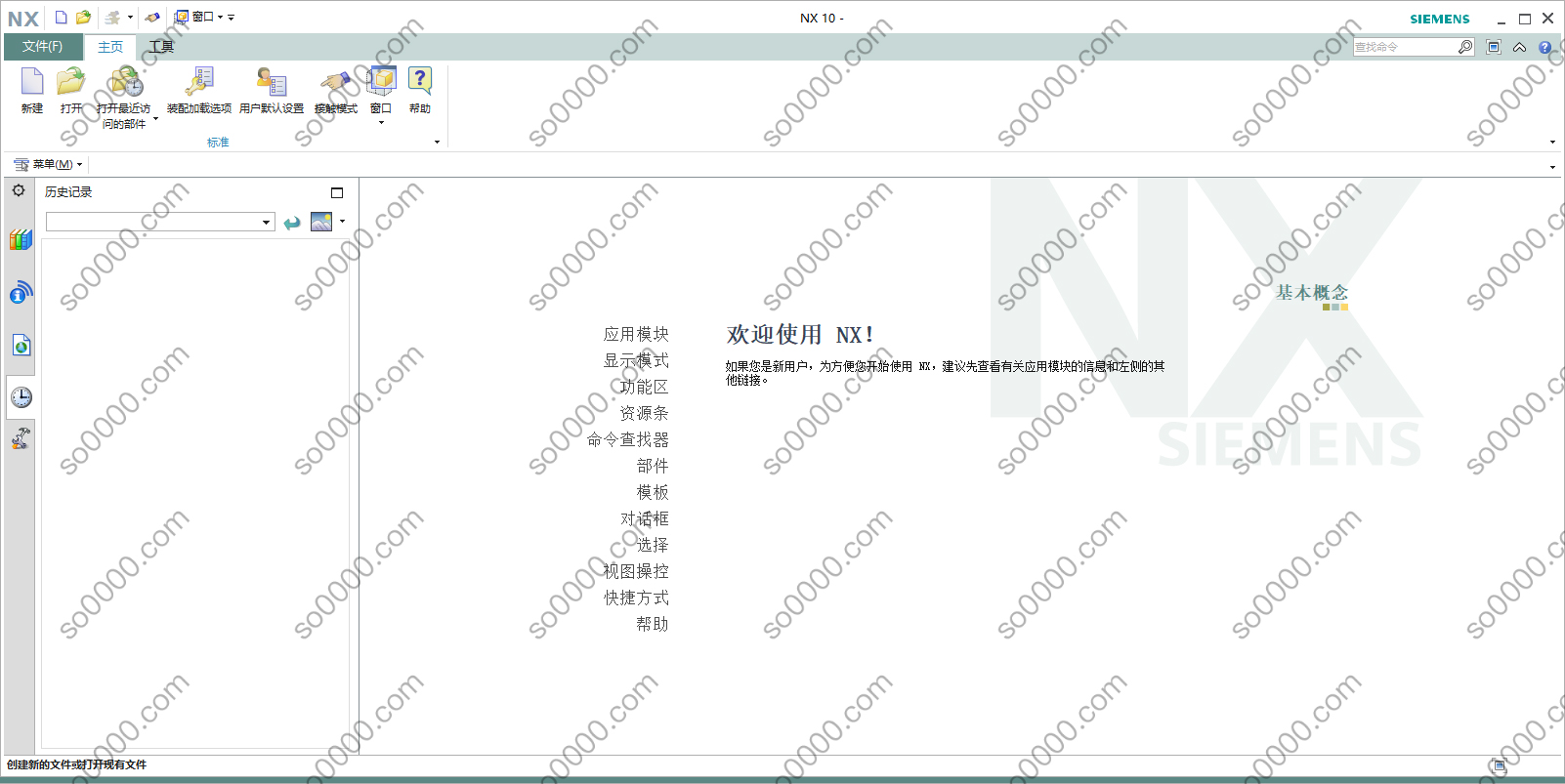This screenshot has width=1565, height=784.
Task: Click quick access touch mode hand icon
Action: (x=152, y=17)
